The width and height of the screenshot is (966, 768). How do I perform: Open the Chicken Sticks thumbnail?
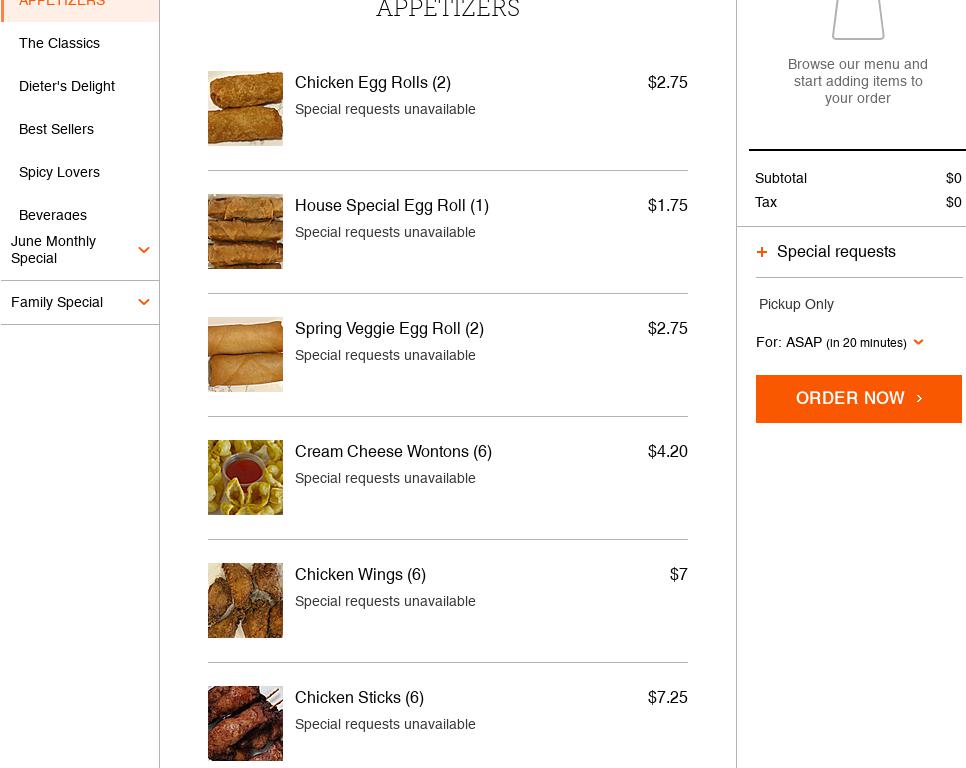coord(245,723)
